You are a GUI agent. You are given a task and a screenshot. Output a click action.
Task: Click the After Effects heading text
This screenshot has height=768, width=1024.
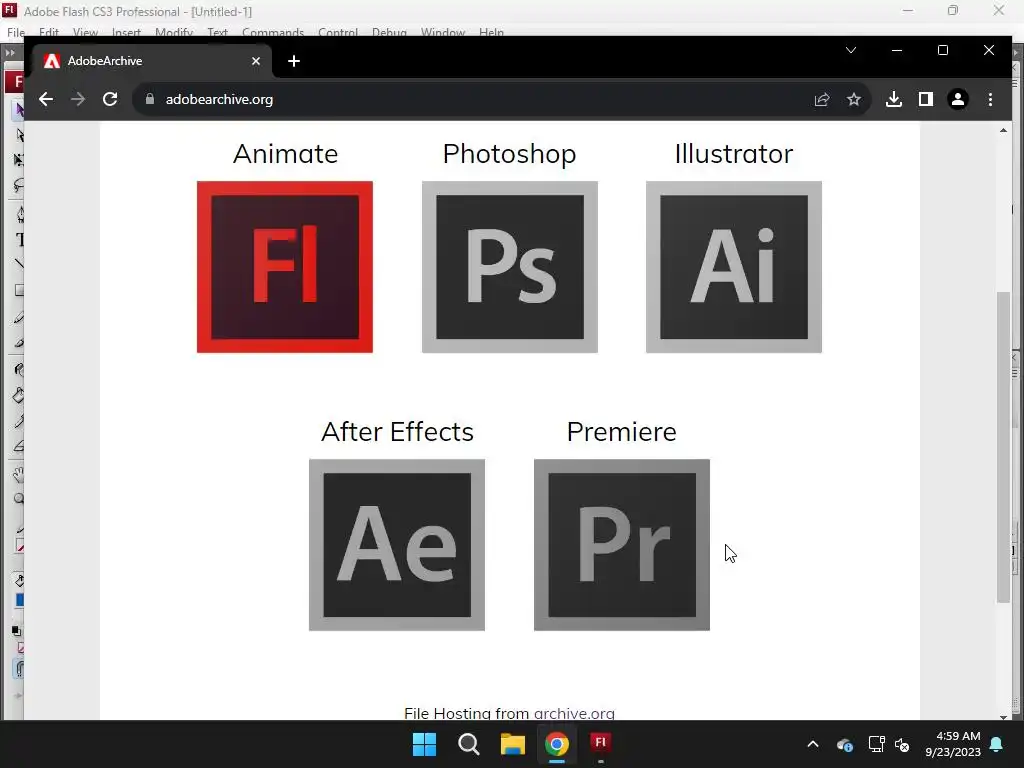pos(397,432)
